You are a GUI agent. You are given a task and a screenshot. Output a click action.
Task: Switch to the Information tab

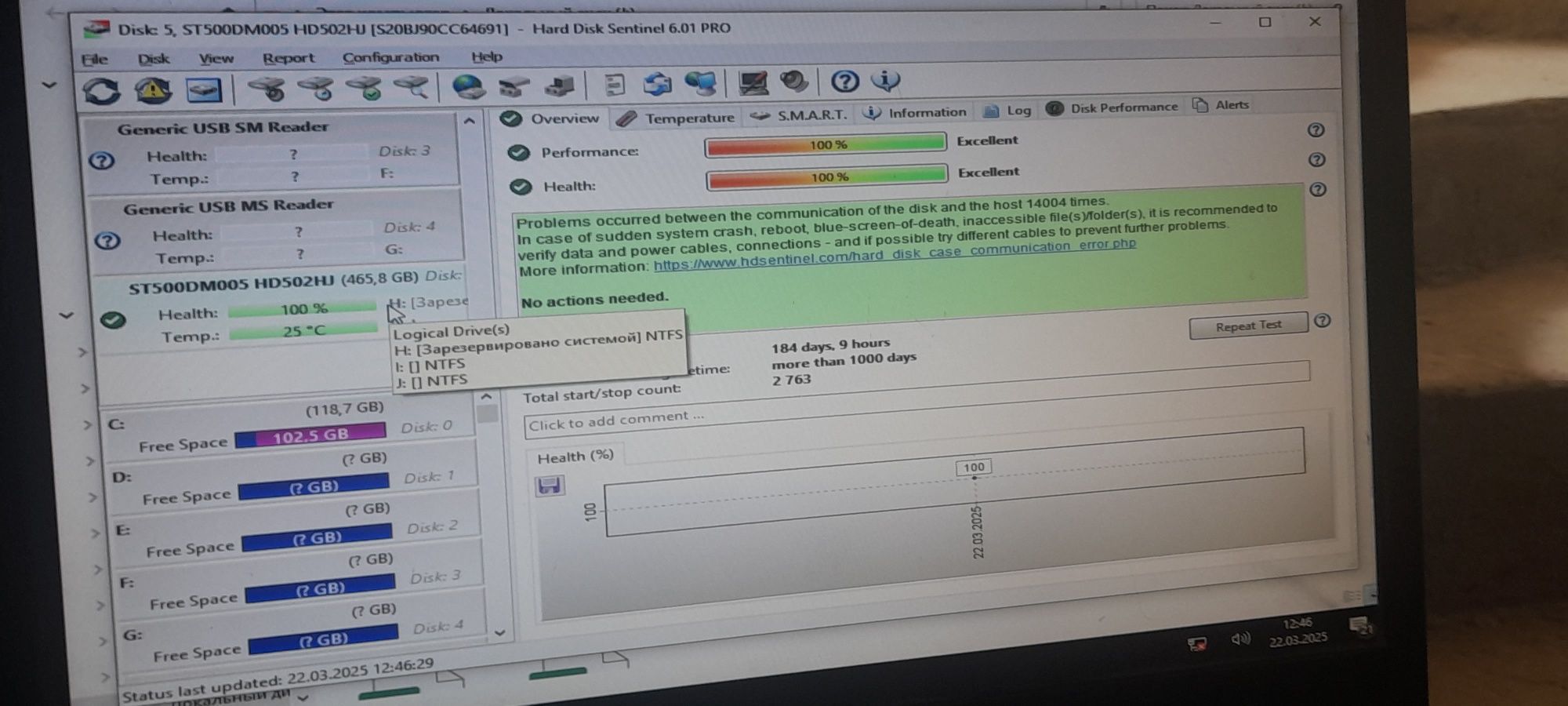915,113
